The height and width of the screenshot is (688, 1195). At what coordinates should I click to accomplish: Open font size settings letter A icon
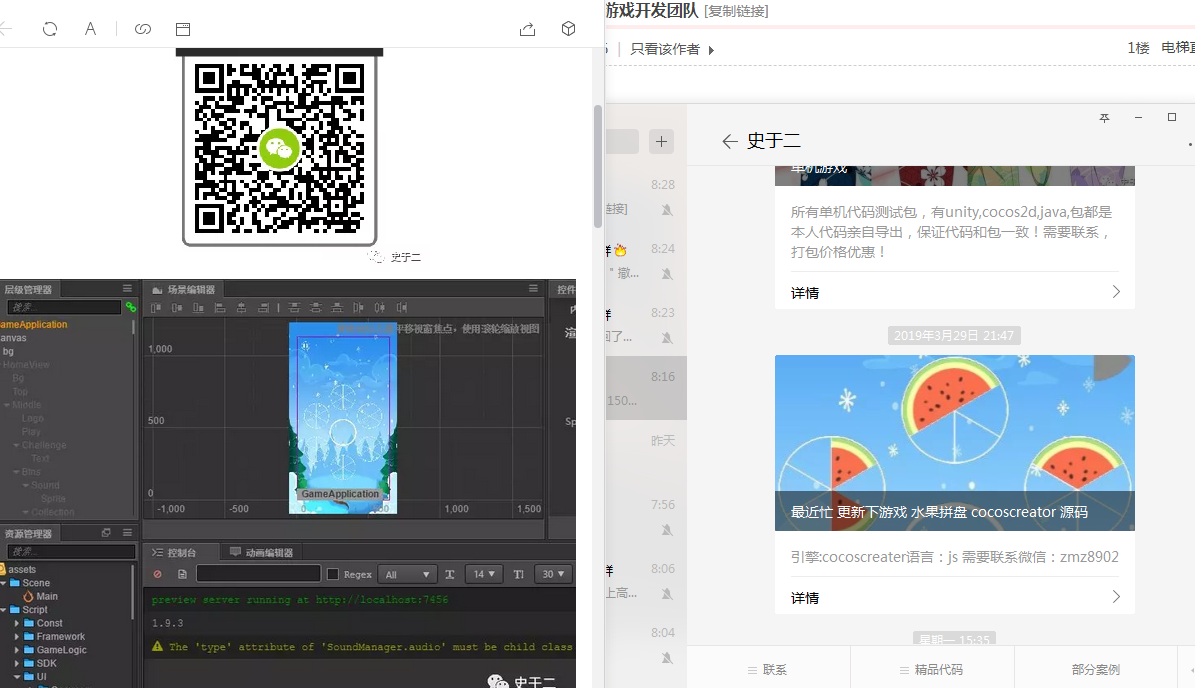point(90,29)
